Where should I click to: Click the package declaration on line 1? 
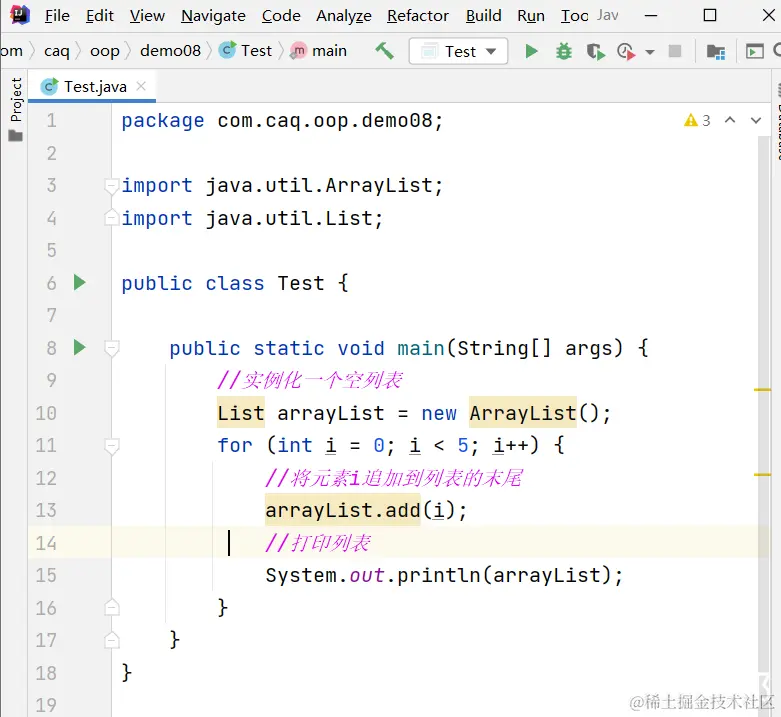coord(282,121)
